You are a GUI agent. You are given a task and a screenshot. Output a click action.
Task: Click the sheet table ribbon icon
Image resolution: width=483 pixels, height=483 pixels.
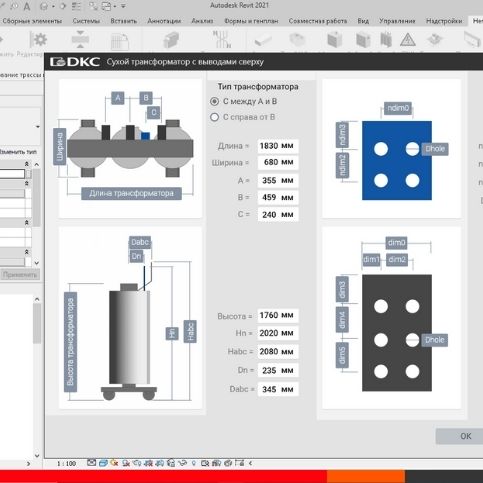coord(120,41)
